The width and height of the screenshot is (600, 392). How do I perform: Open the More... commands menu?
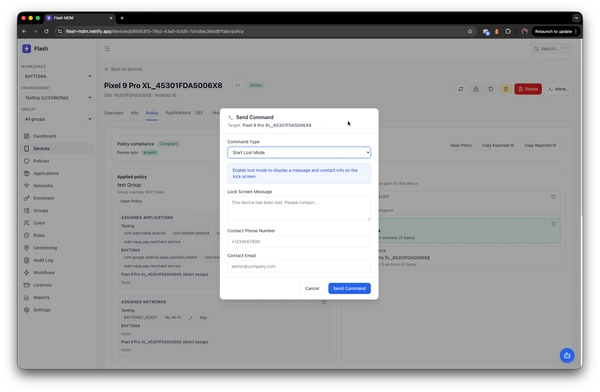point(559,89)
